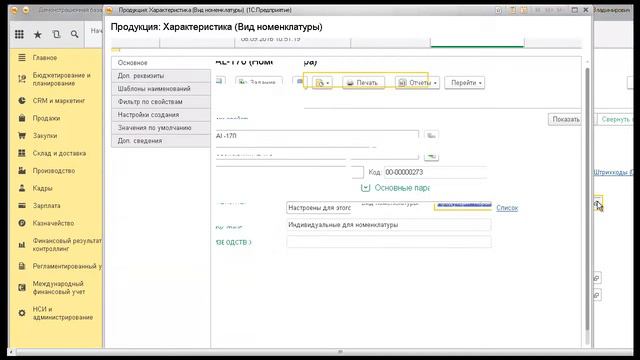Click the search magnifier icon
The height and width of the screenshot is (360, 640).
(x=74, y=35)
